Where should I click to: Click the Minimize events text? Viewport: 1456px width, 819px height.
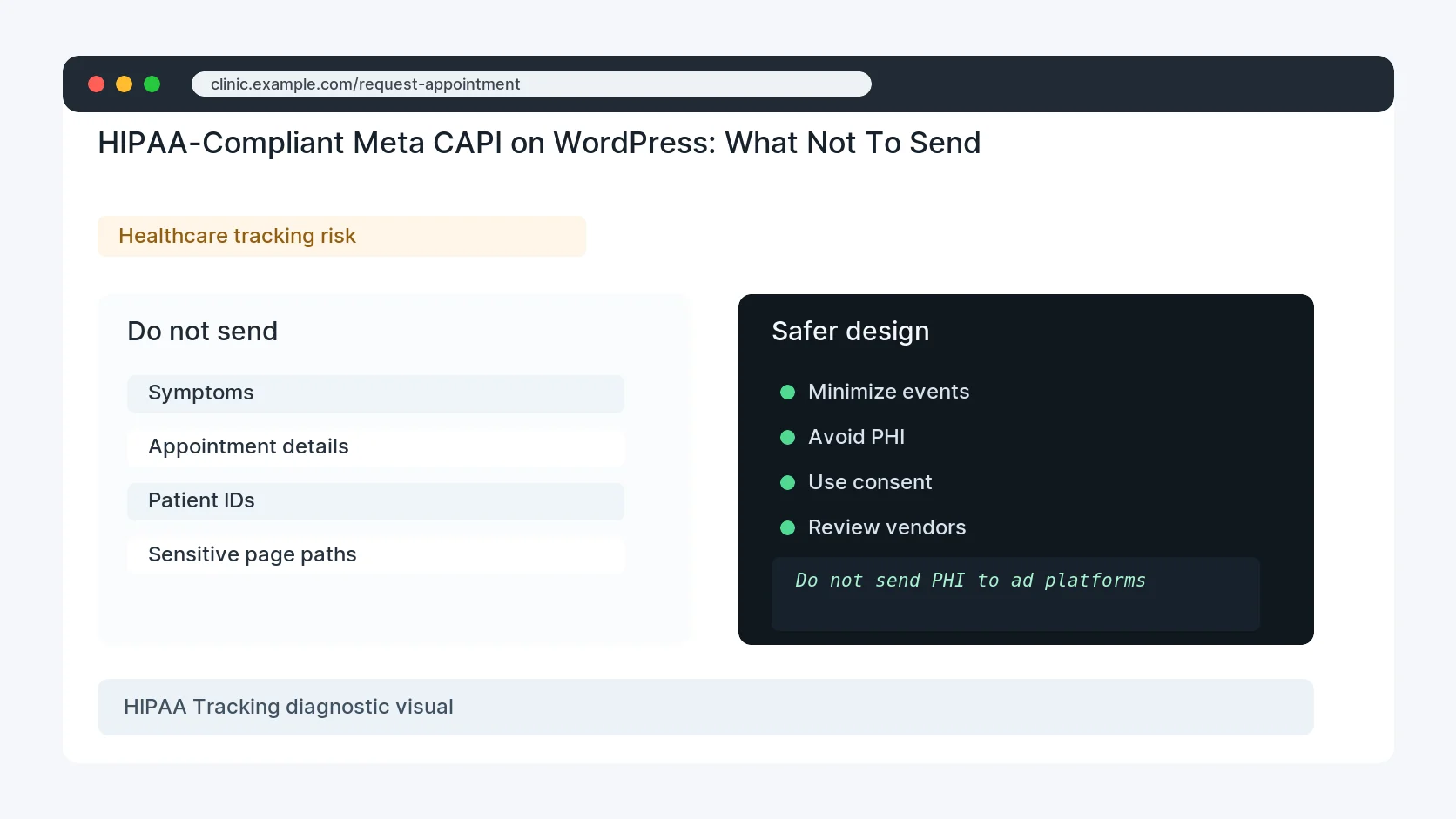(x=888, y=393)
